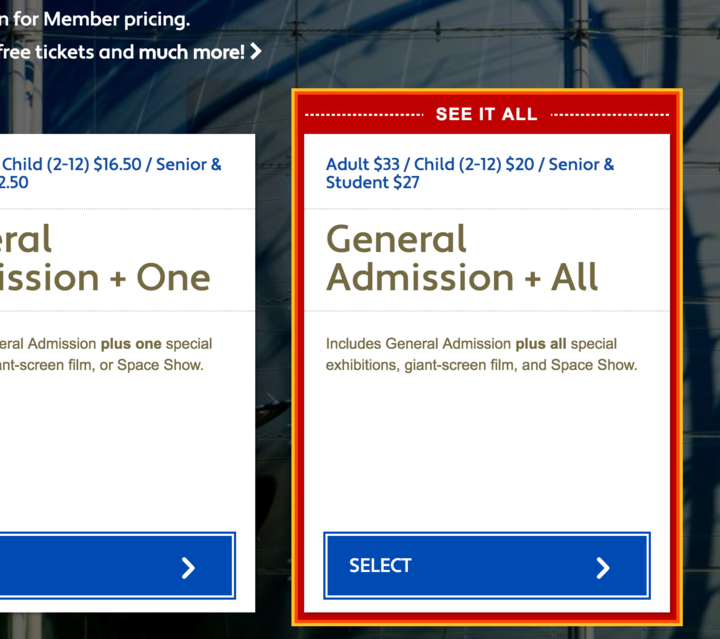Click "exhibitions, giant-screen film, and Space Show." description
This screenshot has width=720, height=639.
point(481,365)
